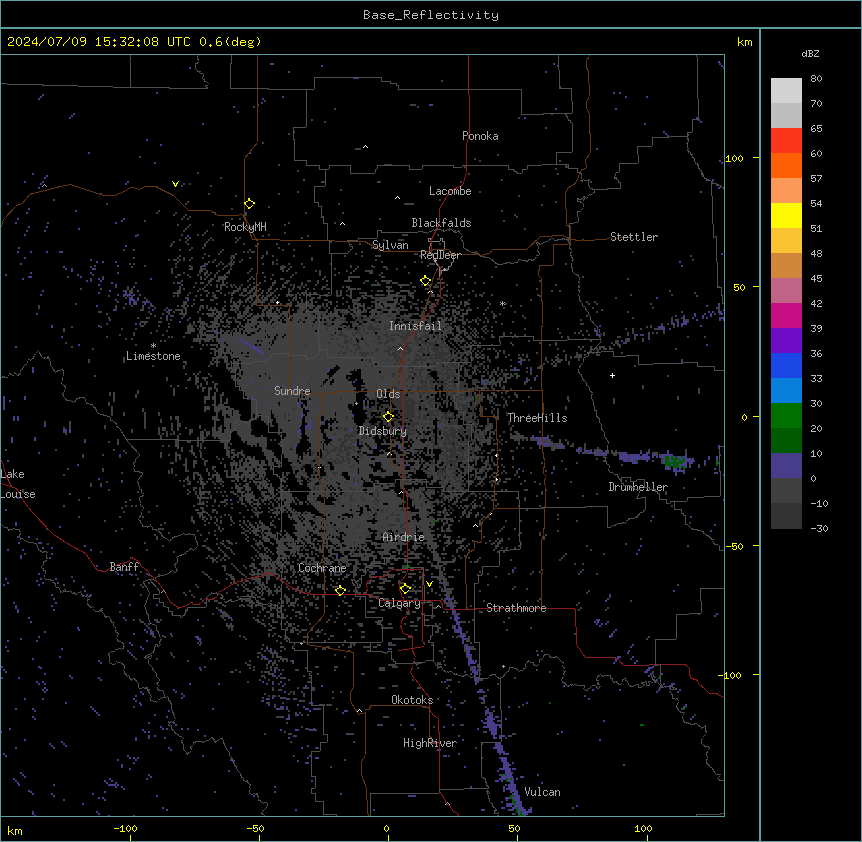Click the Sylvan label

tap(390, 245)
